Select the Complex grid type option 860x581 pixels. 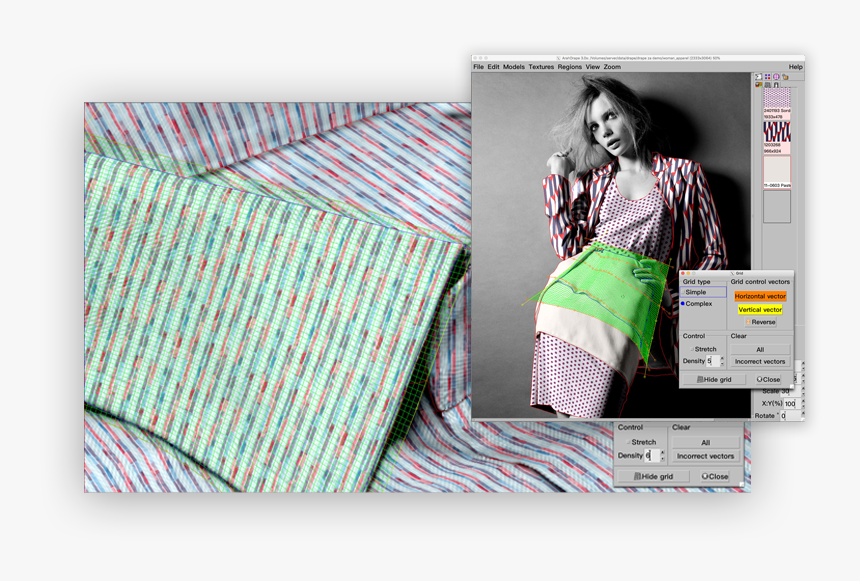tap(697, 303)
